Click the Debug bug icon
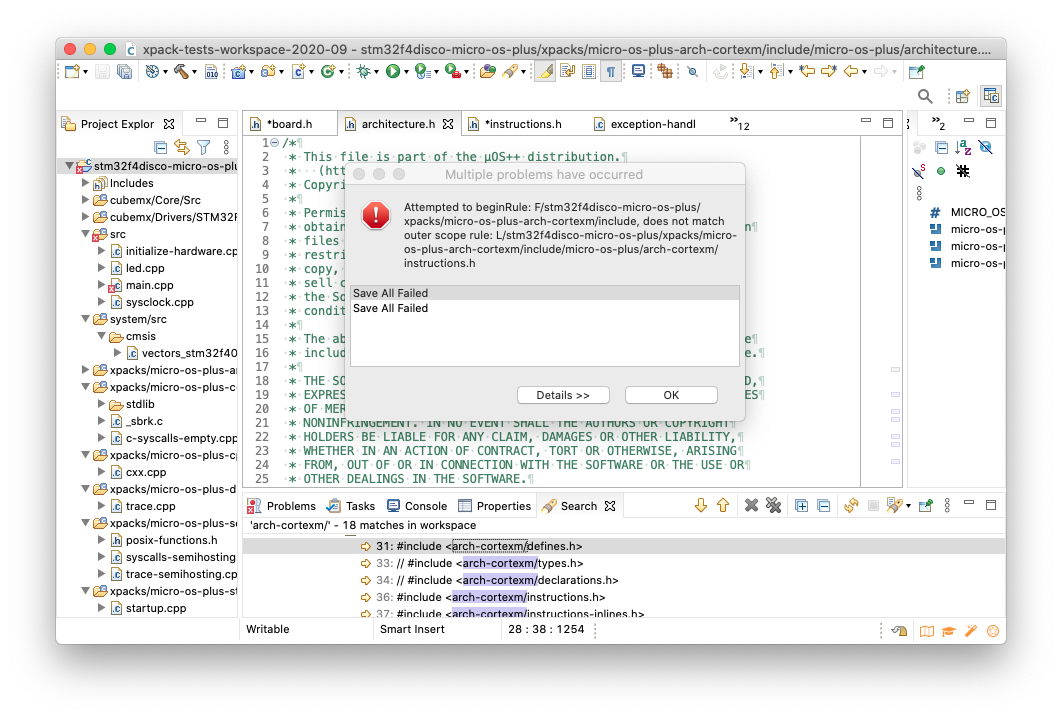This screenshot has height=718, width=1062. (x=365, y=71)
